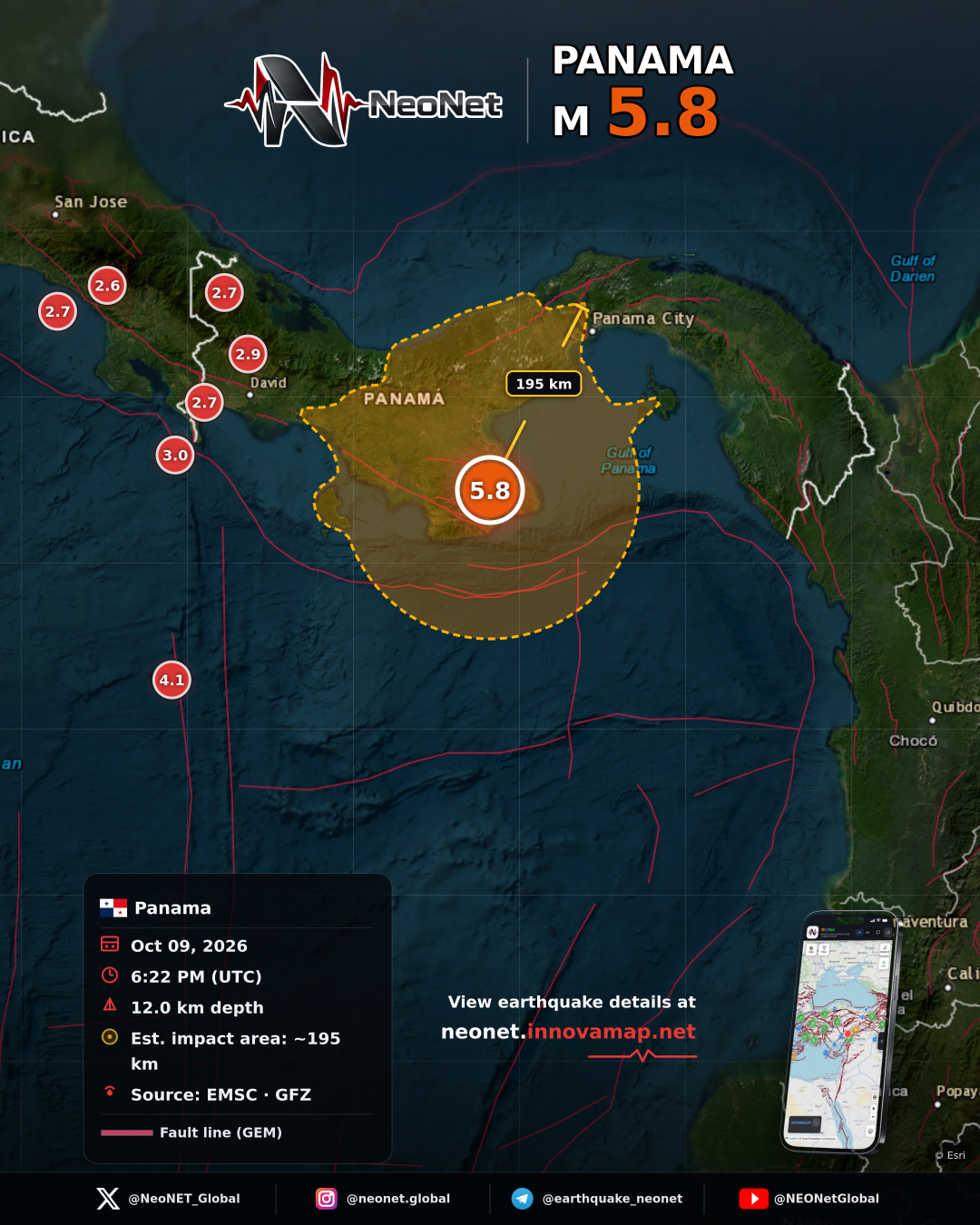980x1225 pixels.
Task: Open the @neonet.global handle
Action: click(x=398, y=1199)
